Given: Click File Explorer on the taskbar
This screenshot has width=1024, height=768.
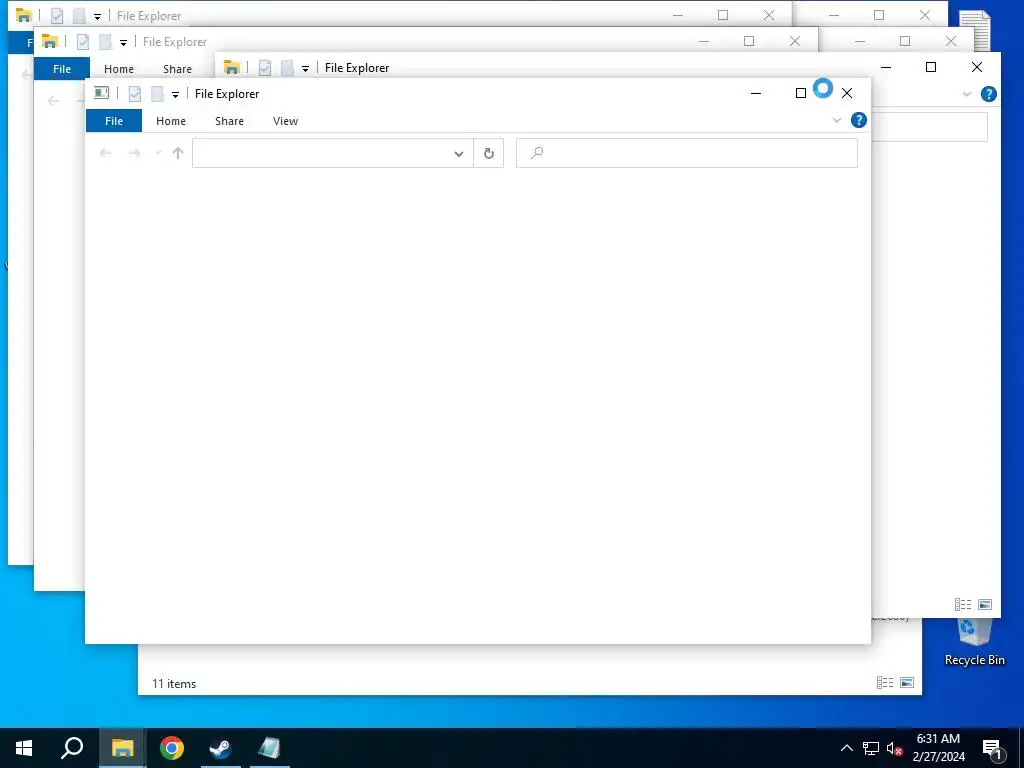Looking at the screenshot, I should tap(122, 748).
